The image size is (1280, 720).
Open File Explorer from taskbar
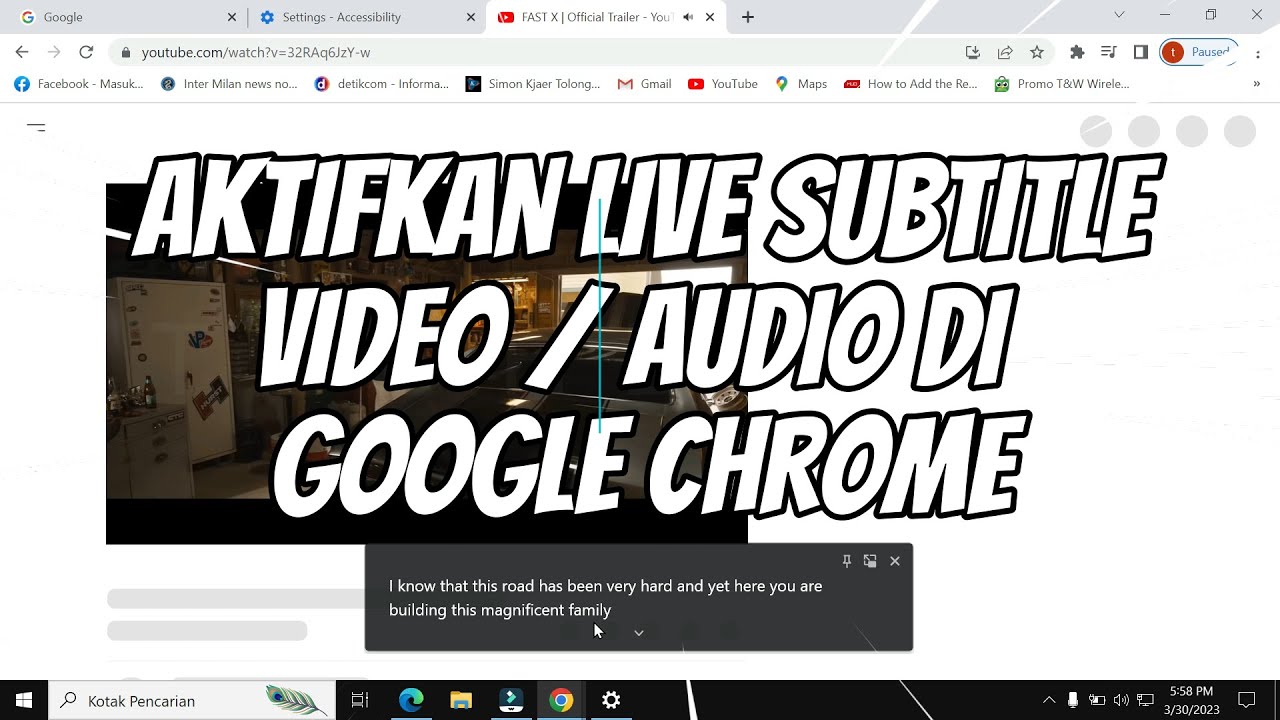click(461, 700)
